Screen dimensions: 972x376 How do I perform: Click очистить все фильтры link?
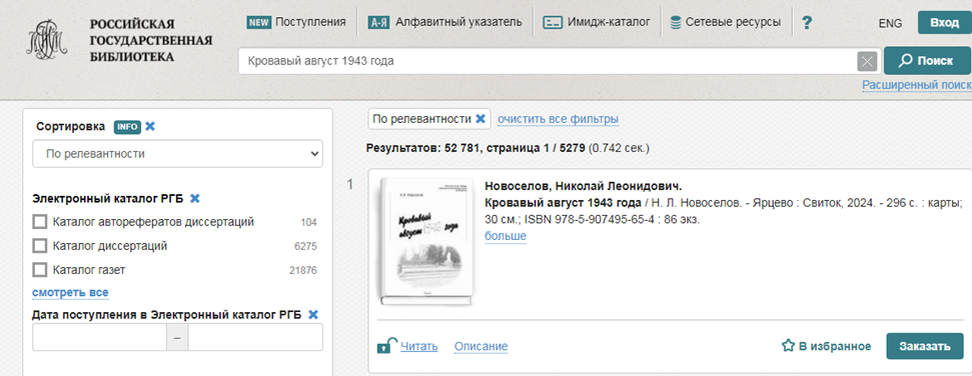pyautogui.click(x=558, y=118)
